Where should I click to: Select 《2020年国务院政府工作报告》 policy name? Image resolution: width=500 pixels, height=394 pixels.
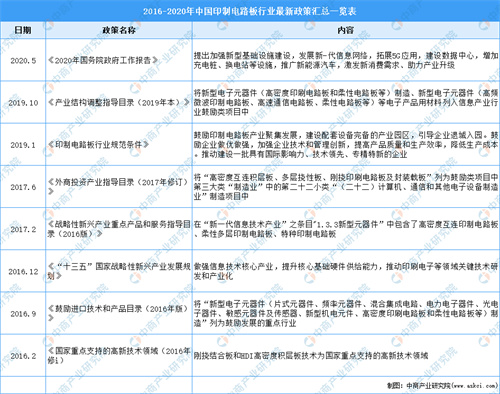click(x=103, y=60)
